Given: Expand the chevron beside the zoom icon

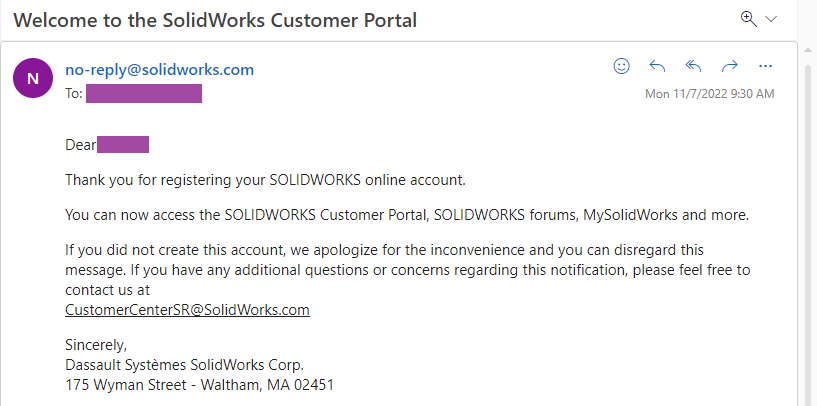Looking at the screenshot, I should click(771, 20).
